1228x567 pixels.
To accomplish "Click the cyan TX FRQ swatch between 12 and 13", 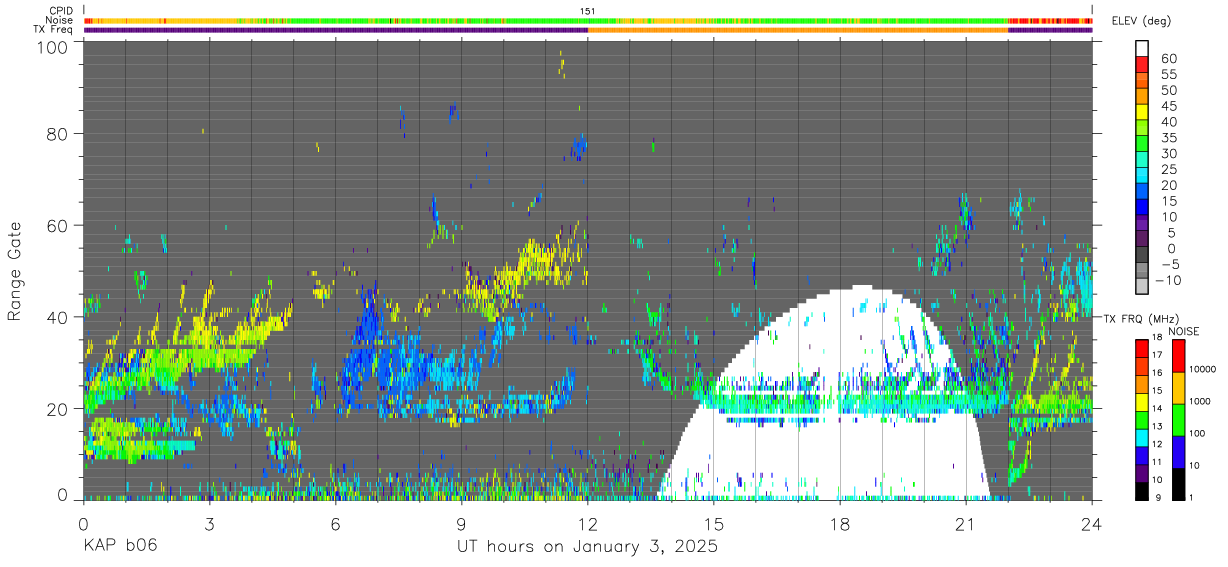I will pos(1142,436).
